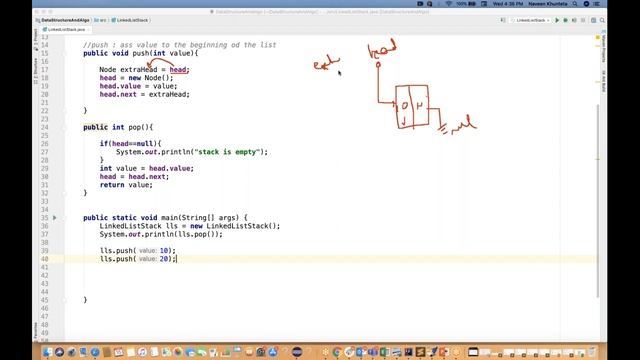The width and height of the screenshot is (640, 360).
Task: Click the stop button in run toolbar
Action: (x=583, y=20)
